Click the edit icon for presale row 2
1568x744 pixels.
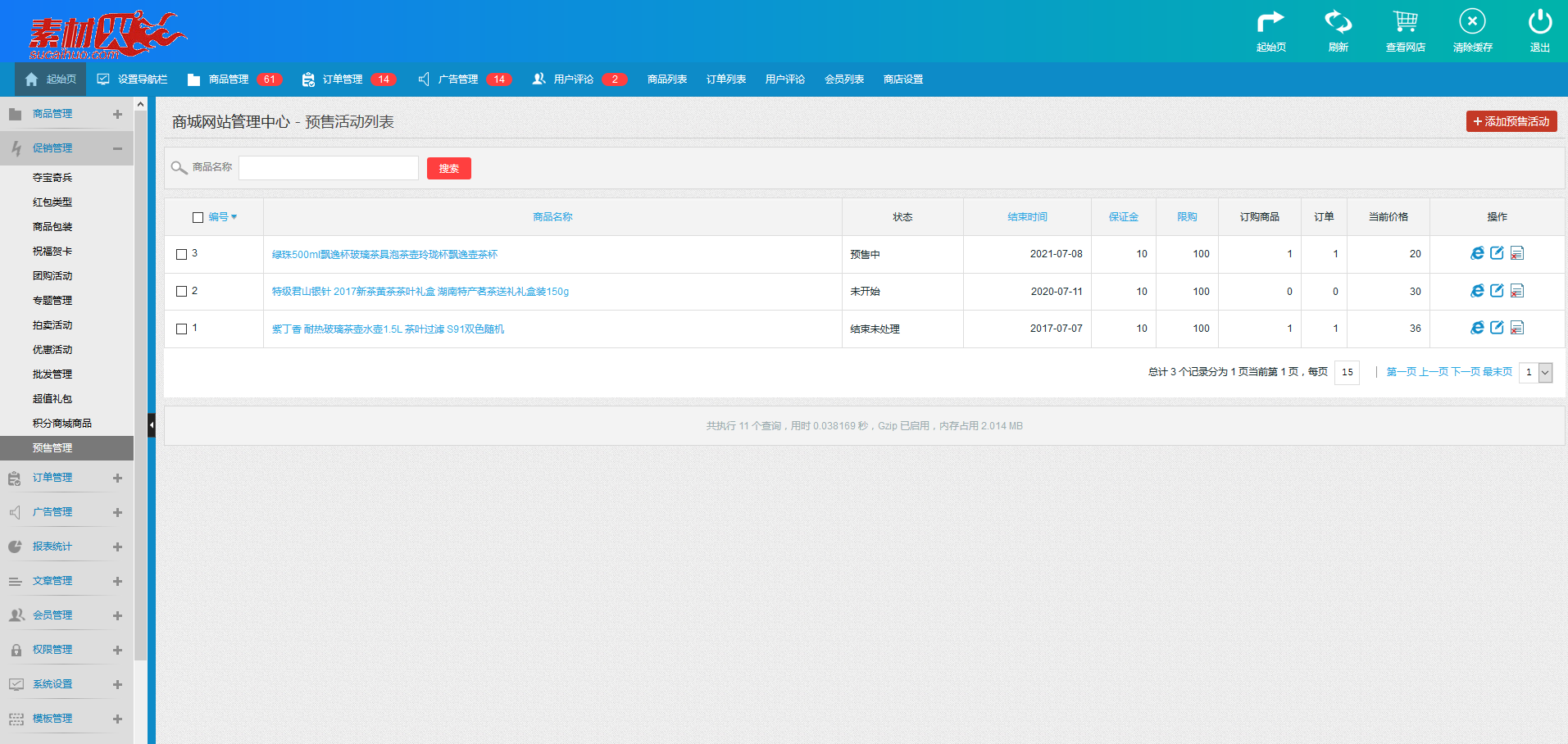coord(1497,291)
